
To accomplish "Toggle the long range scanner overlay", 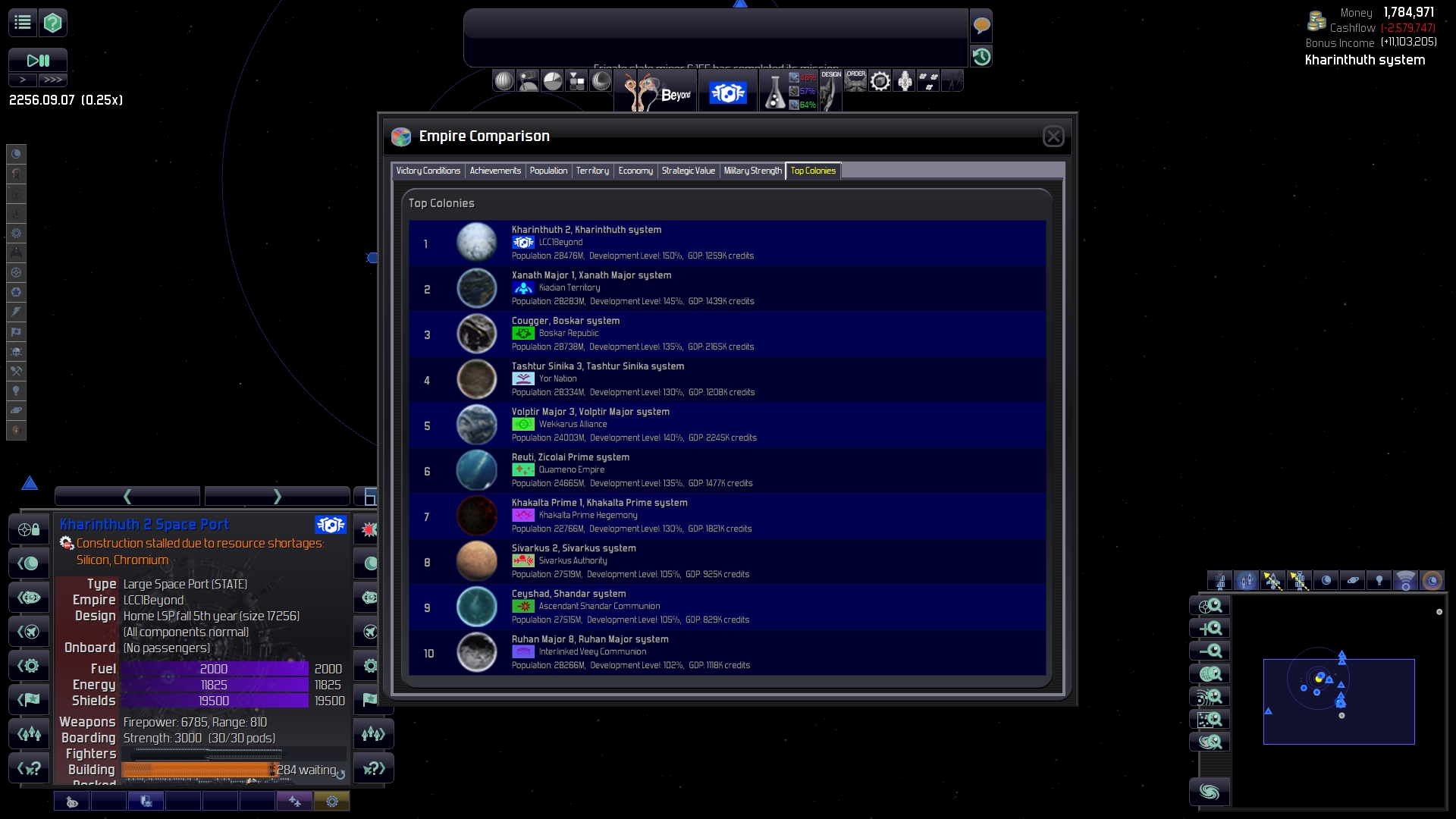I will [x=1405, y=581].
